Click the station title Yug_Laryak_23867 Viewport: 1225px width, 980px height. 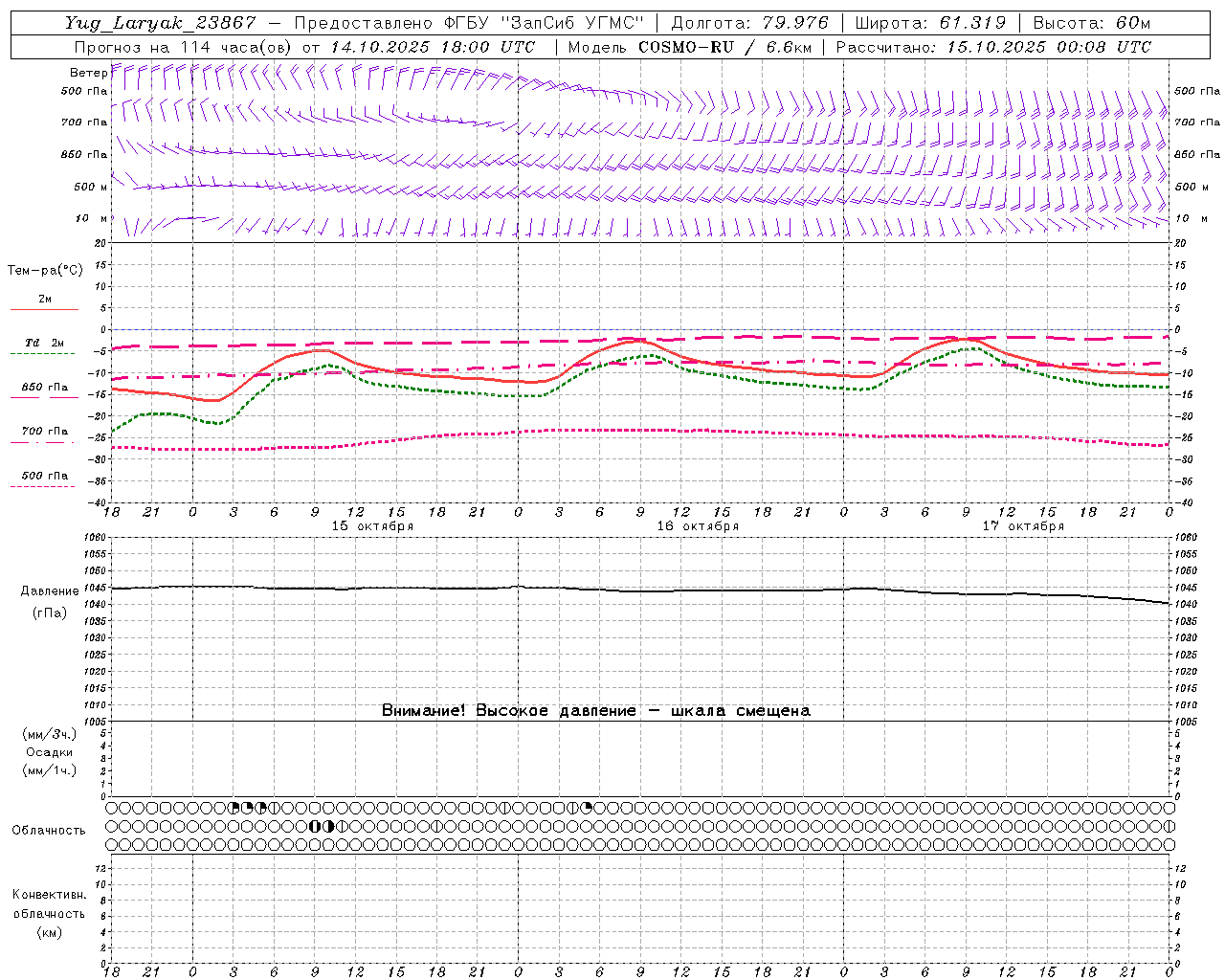tap(161, 23)
